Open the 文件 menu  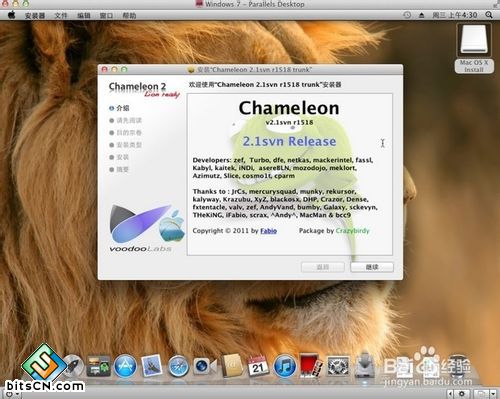click(61, 15)
